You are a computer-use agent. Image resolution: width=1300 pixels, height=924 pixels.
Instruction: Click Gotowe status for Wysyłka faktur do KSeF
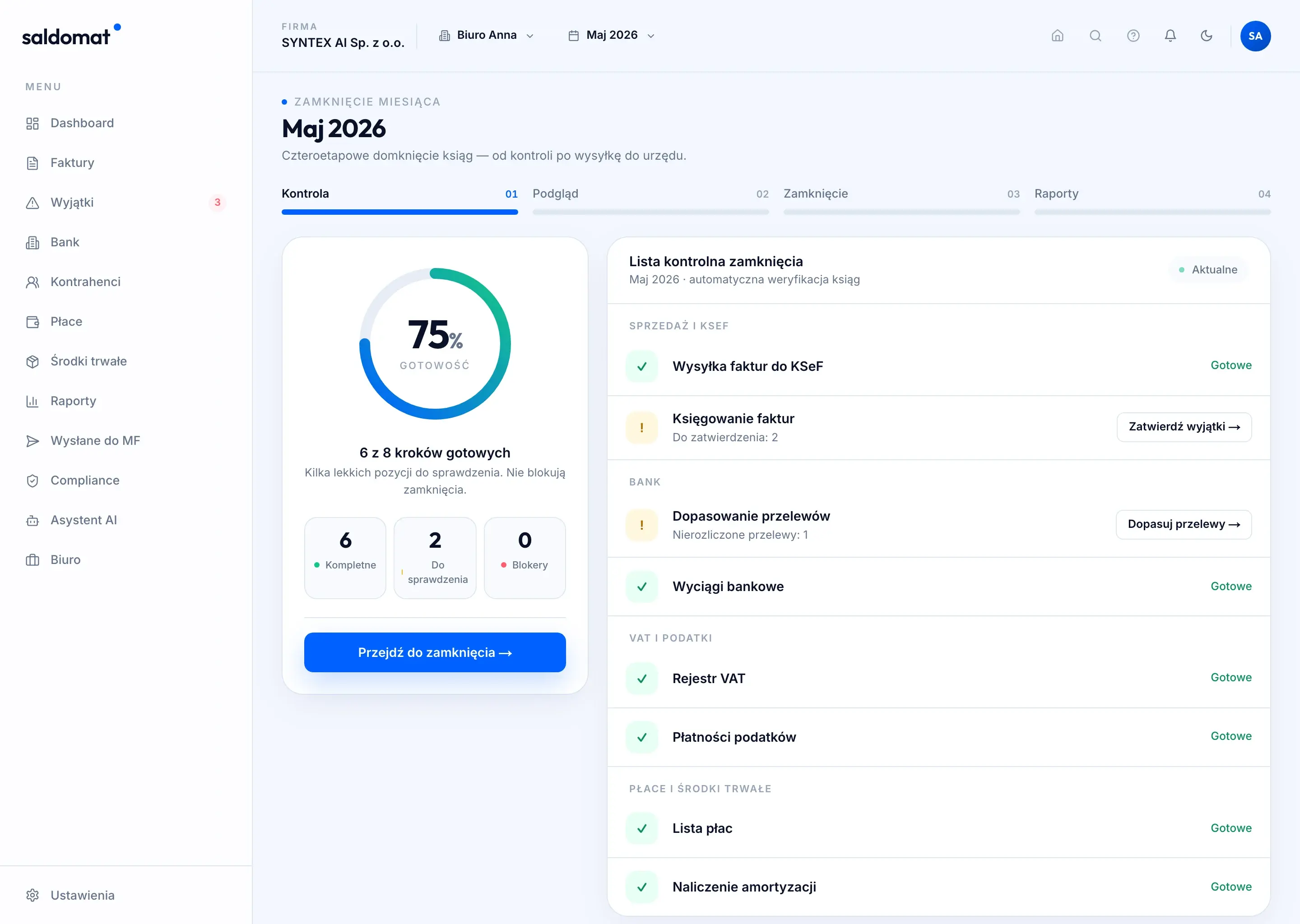pyautogui.click(x=1231, y=365)
